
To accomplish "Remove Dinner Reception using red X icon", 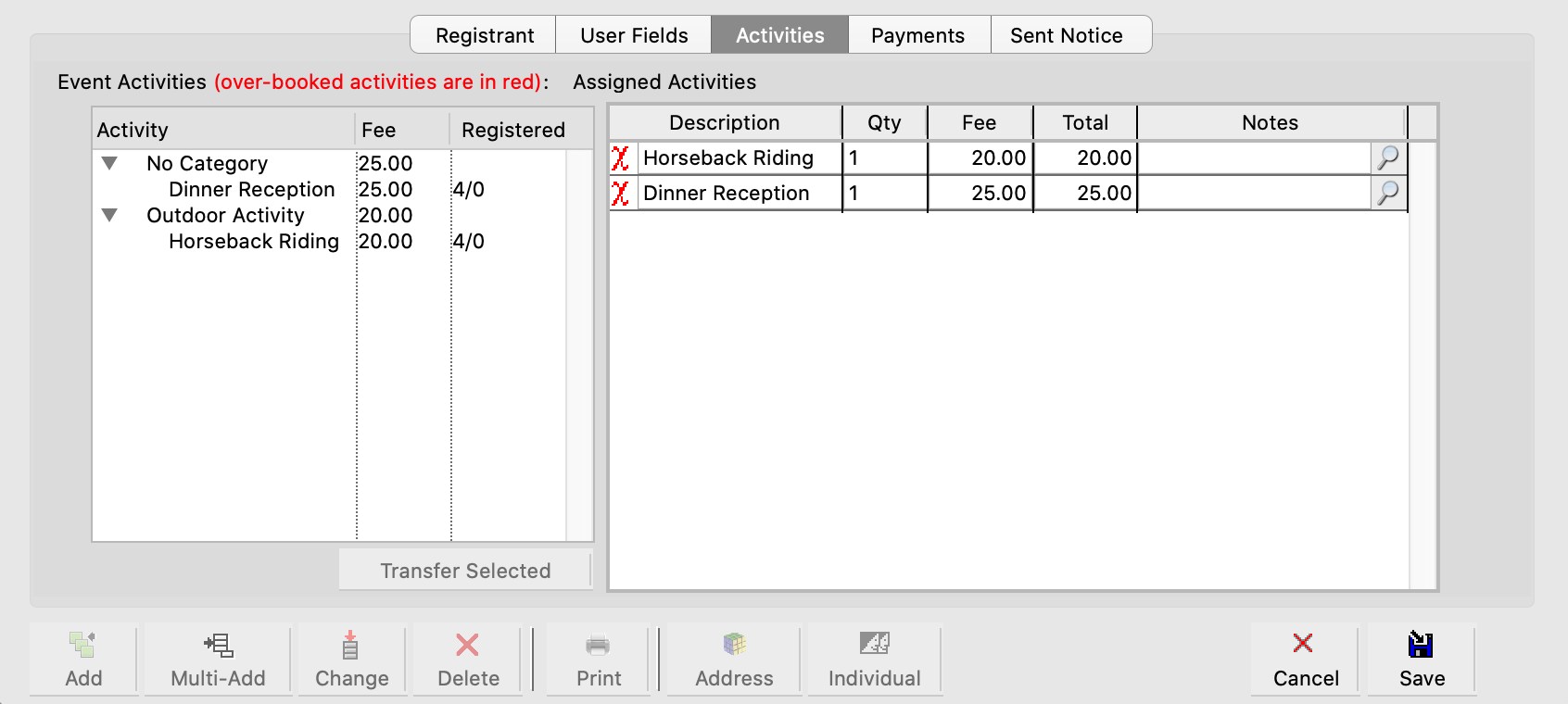I will click(621, 194).
